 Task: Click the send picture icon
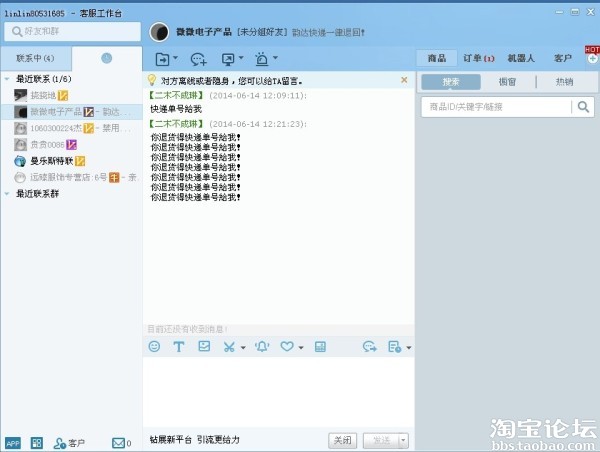point(204,346)
